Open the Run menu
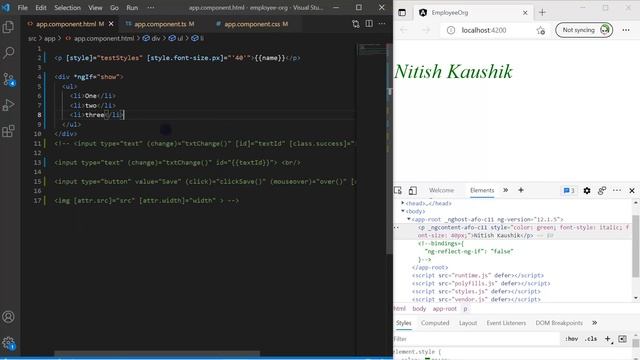640x360 pixels. tap(132, 7)
